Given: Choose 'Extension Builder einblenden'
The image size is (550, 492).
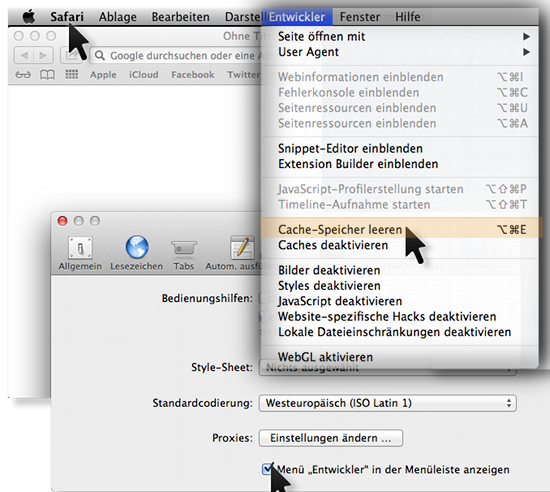Looking at the screenshot, I should (400, 164).
